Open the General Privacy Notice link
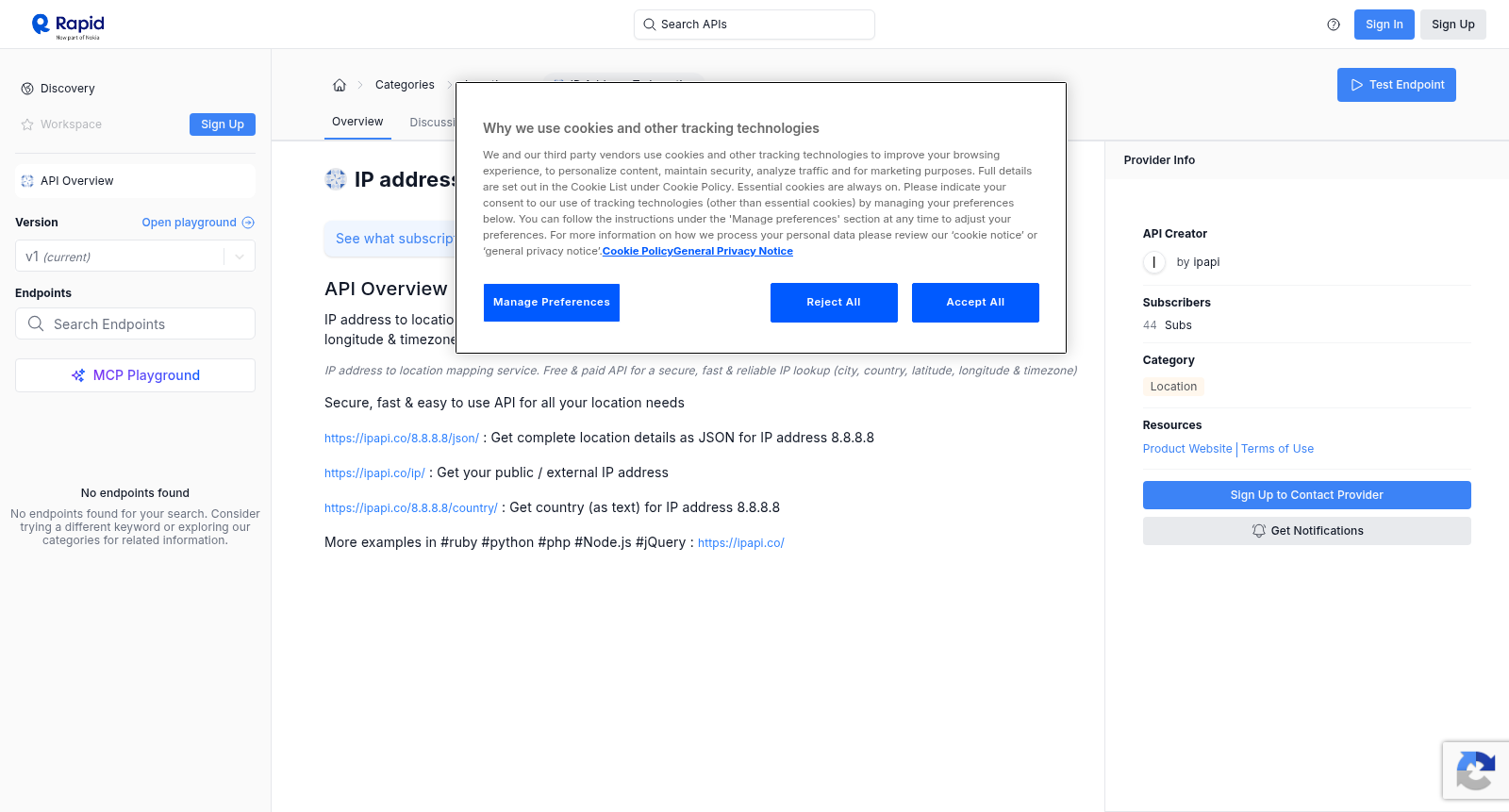 [733, 251]
